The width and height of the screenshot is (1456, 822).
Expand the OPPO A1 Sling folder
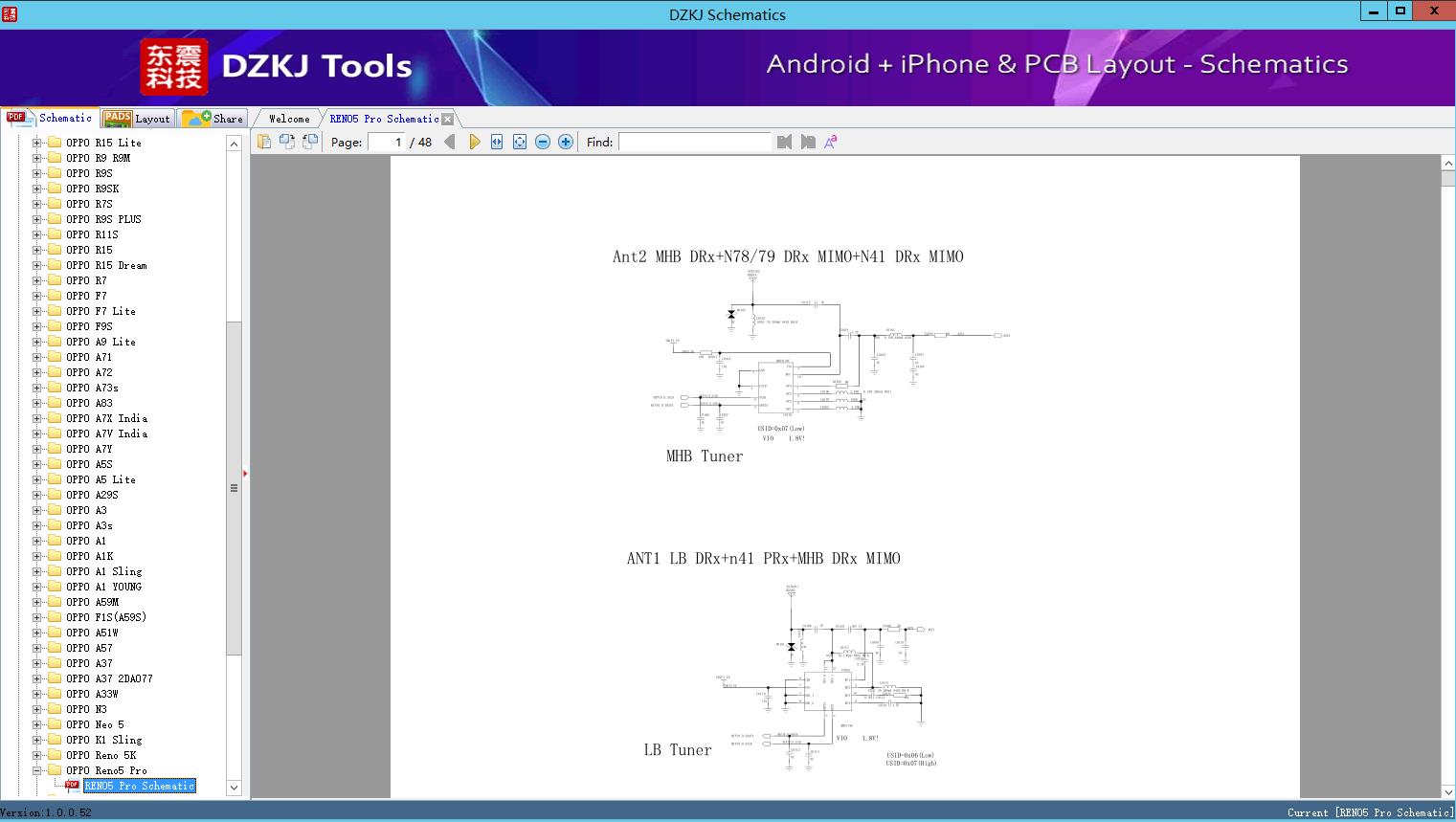[36, 571]
